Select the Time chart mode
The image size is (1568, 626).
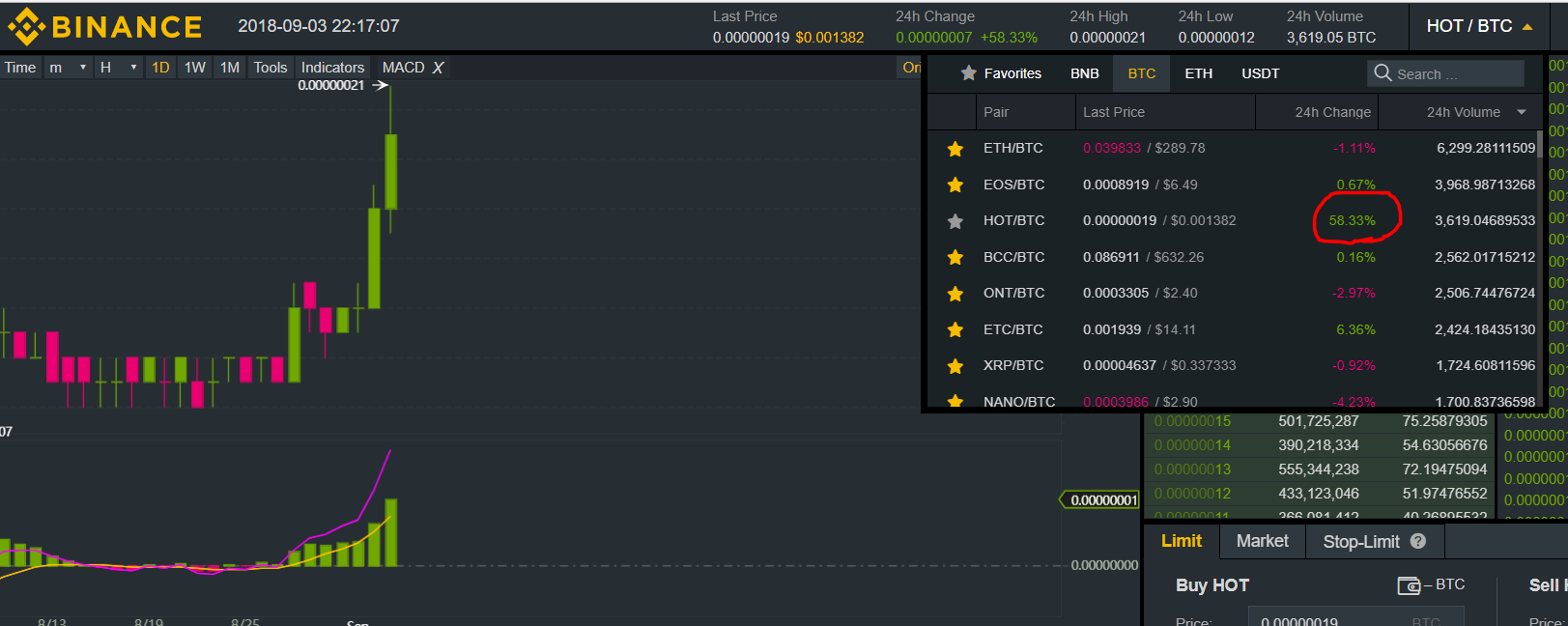tap(20, 68)
